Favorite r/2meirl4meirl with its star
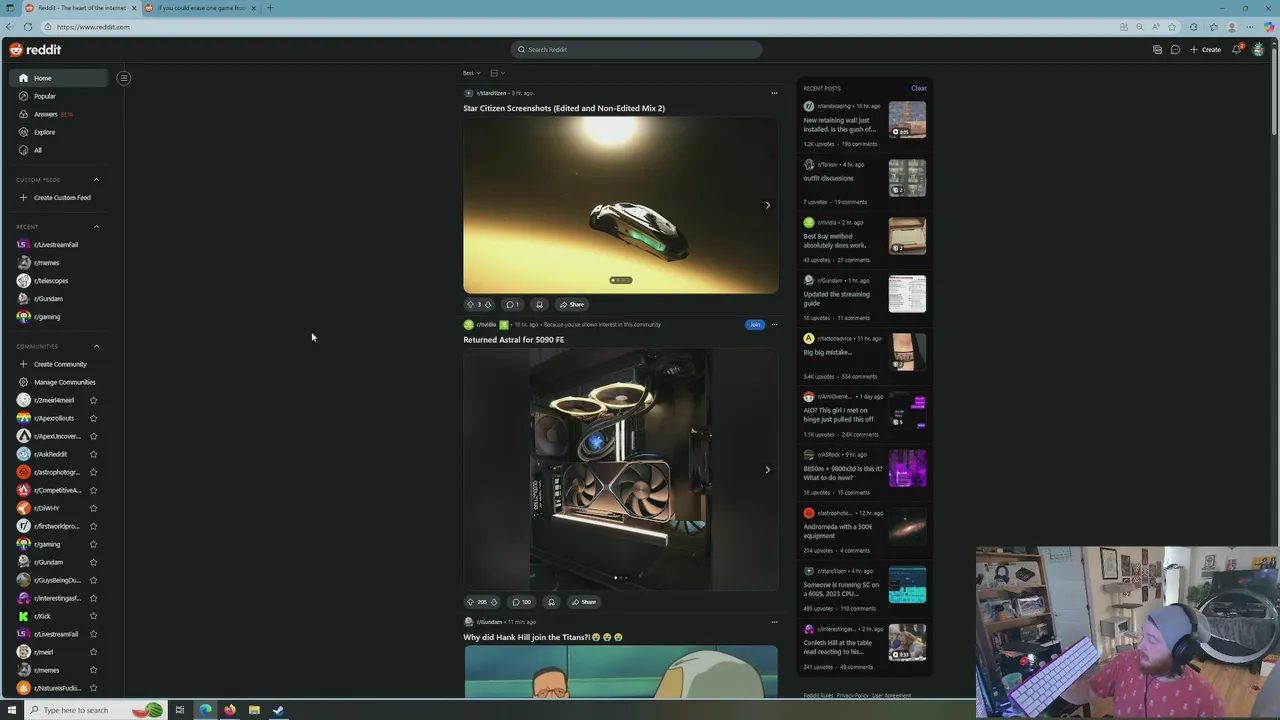Viewport: 1280px width, 720px height. coord(93,400)
